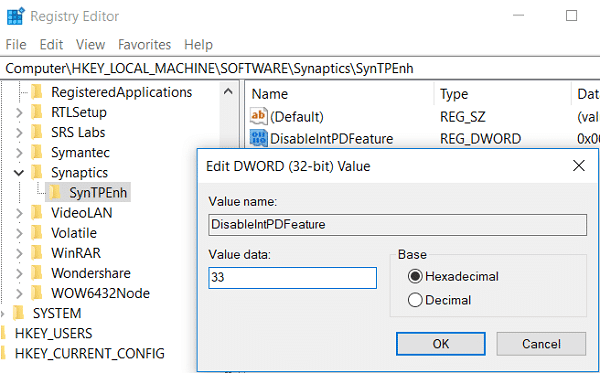The height and width of the screenshot is (373, 600).
Task: Close the Edit DWORD dialog with X
Action: pos(579,166)
